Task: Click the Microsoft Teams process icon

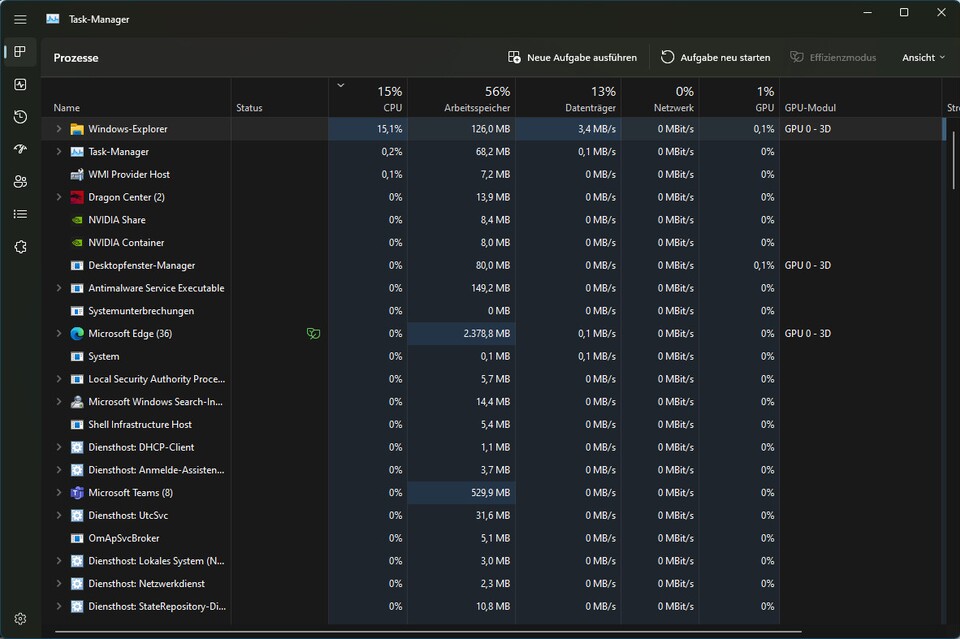Action: 77,493
